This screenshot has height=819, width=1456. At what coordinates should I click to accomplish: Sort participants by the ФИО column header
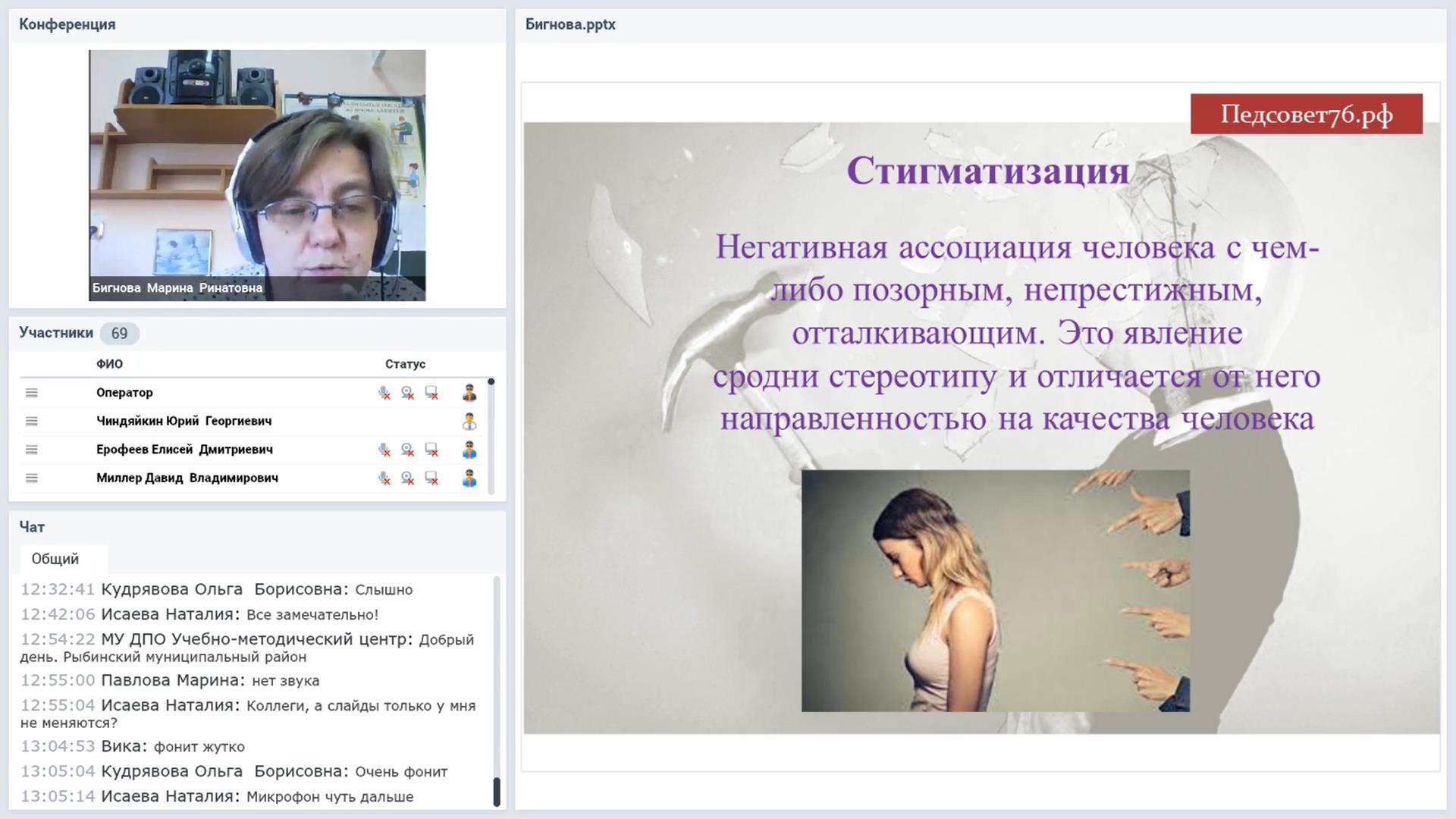coord(109,364)
